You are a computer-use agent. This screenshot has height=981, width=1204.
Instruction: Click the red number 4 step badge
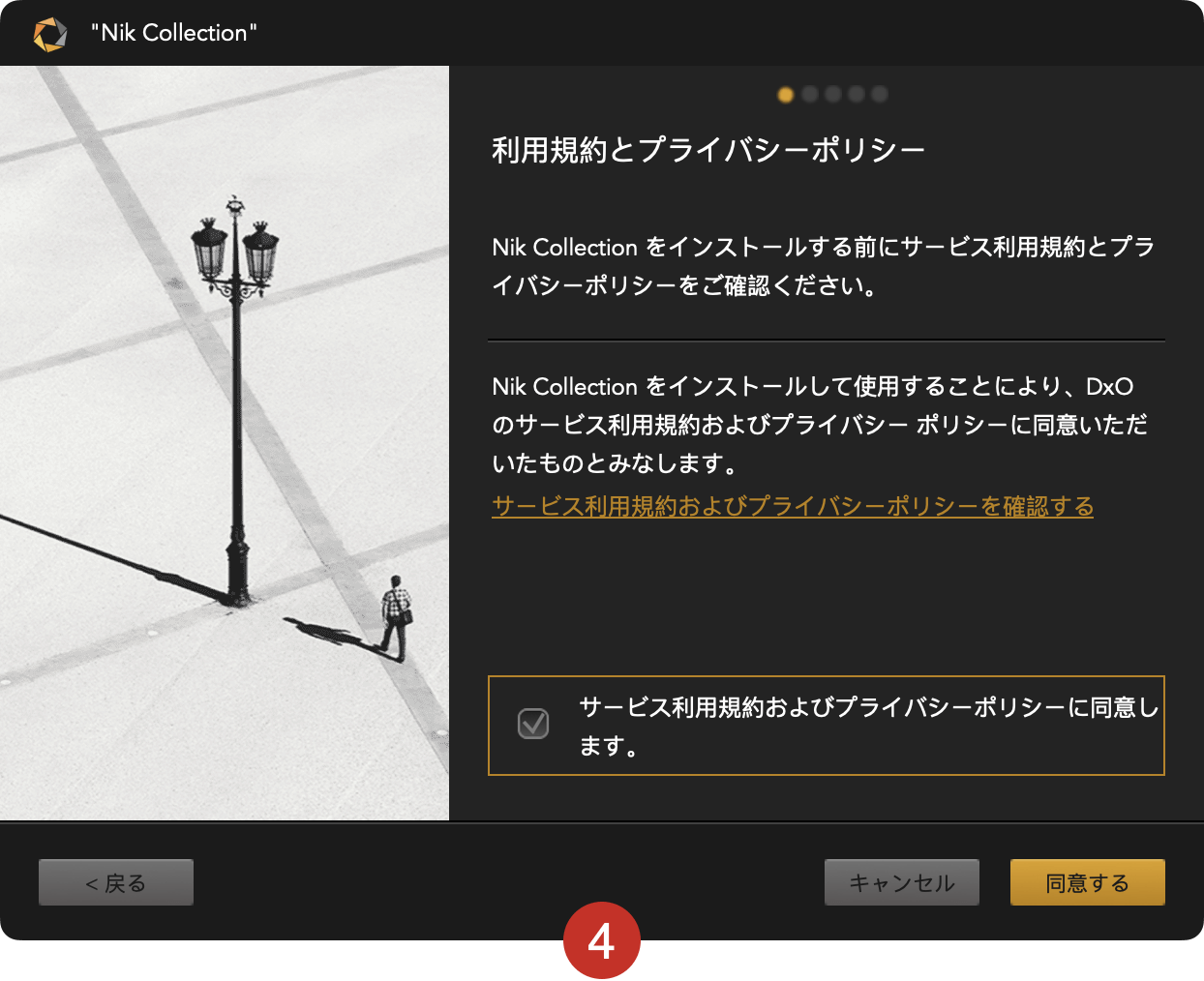602,940
